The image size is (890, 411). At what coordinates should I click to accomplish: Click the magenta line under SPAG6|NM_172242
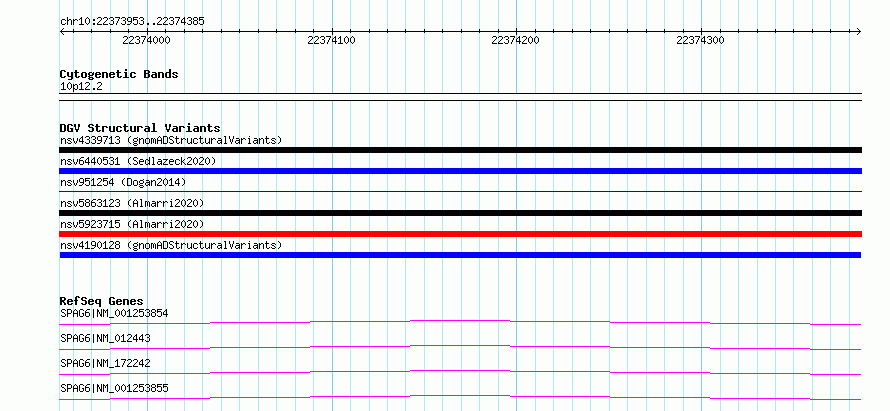point(460,372)
